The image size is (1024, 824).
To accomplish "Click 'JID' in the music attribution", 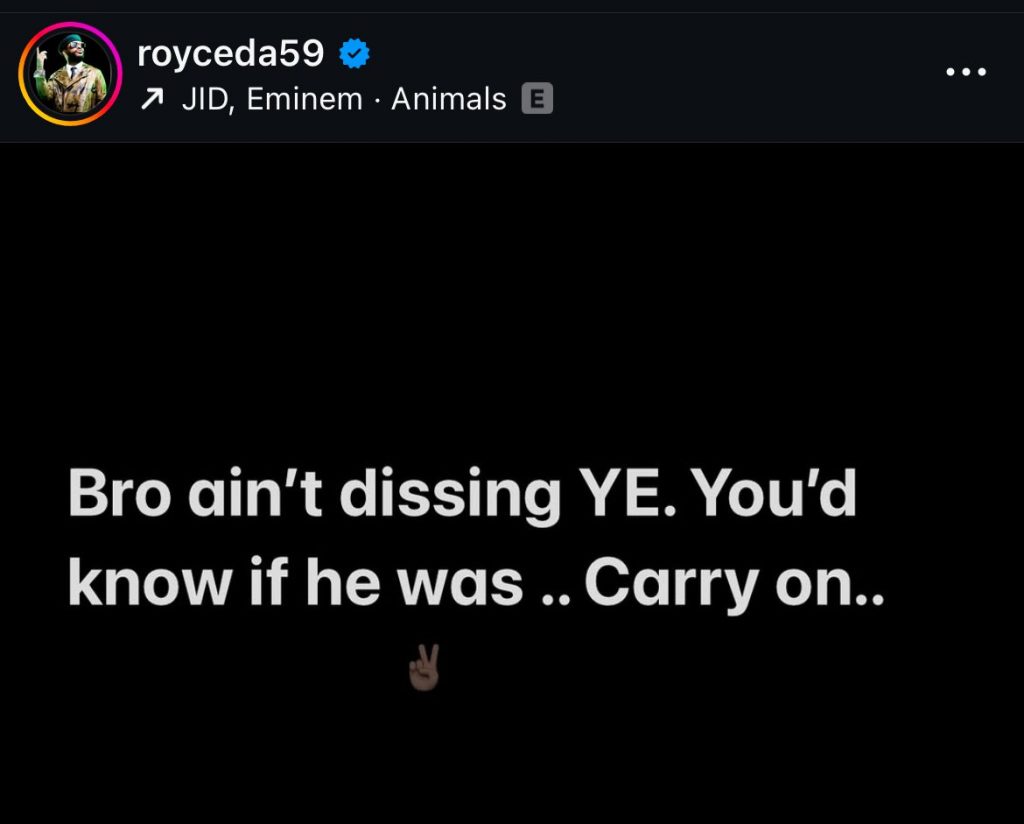I will 205,99.
